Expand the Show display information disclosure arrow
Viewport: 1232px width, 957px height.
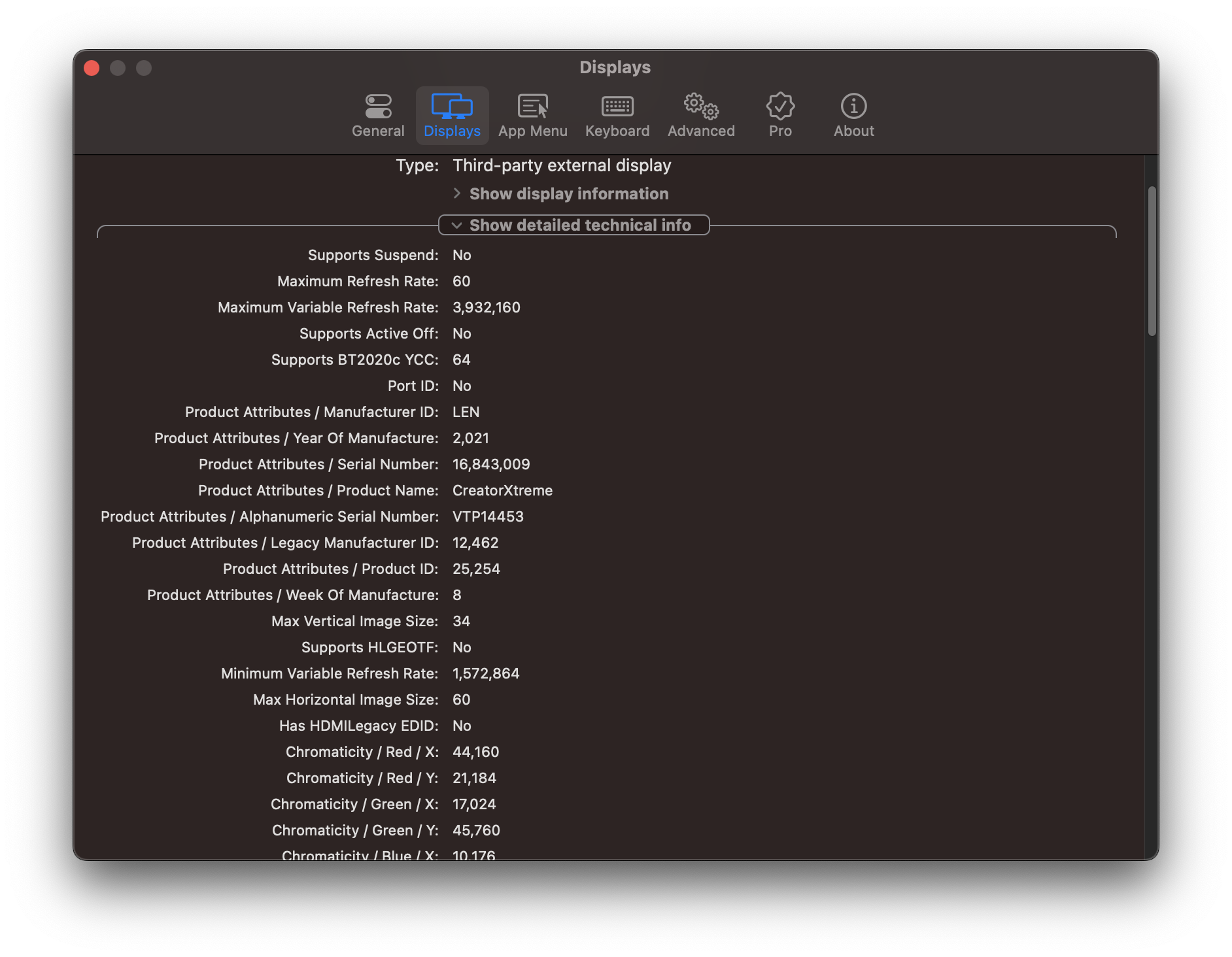456,193
